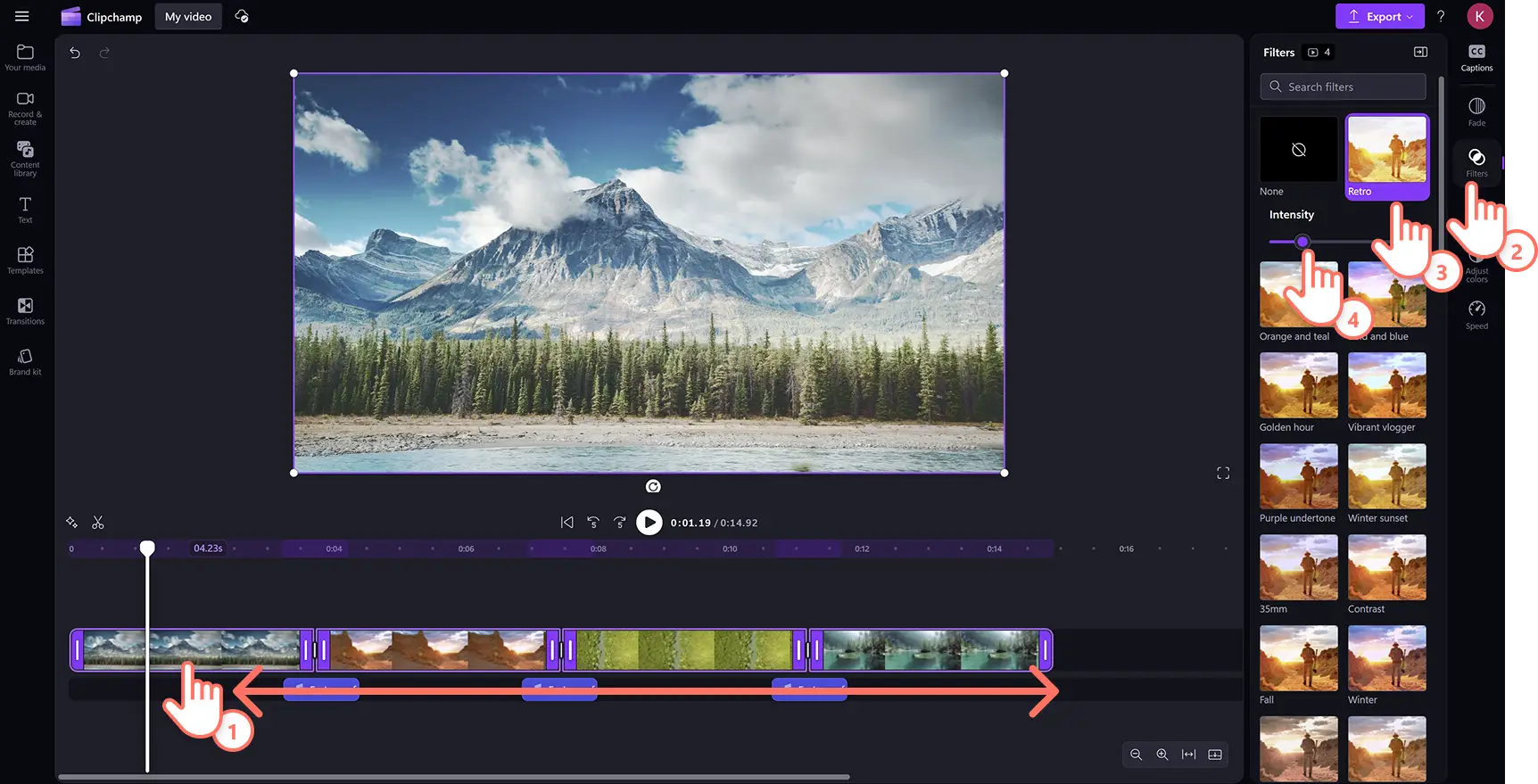The height and width of the screenshot is (784, 1538).
Task: Click the Search filters field
Action: click(x=1343, y=87)
